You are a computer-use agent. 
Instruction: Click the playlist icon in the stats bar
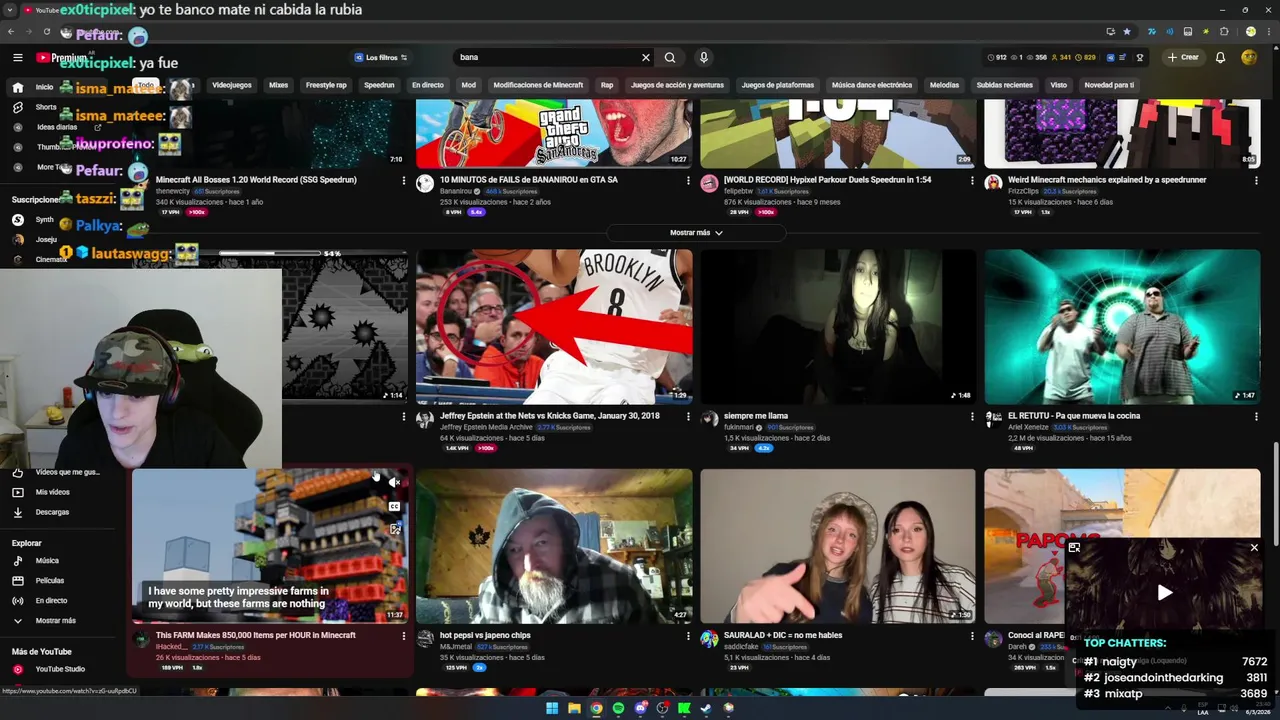1123,57
